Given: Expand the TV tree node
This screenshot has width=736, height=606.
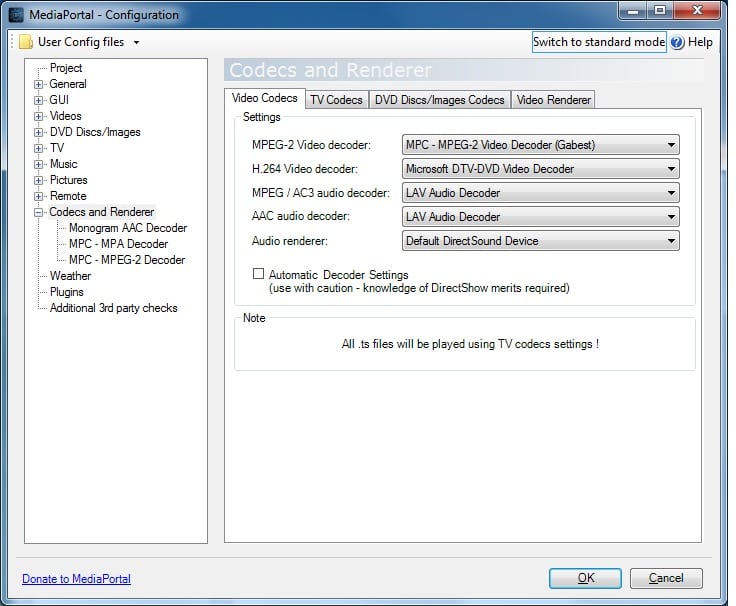Looking at the screenshot, I should pyautogui.click(x=39, y=149).
